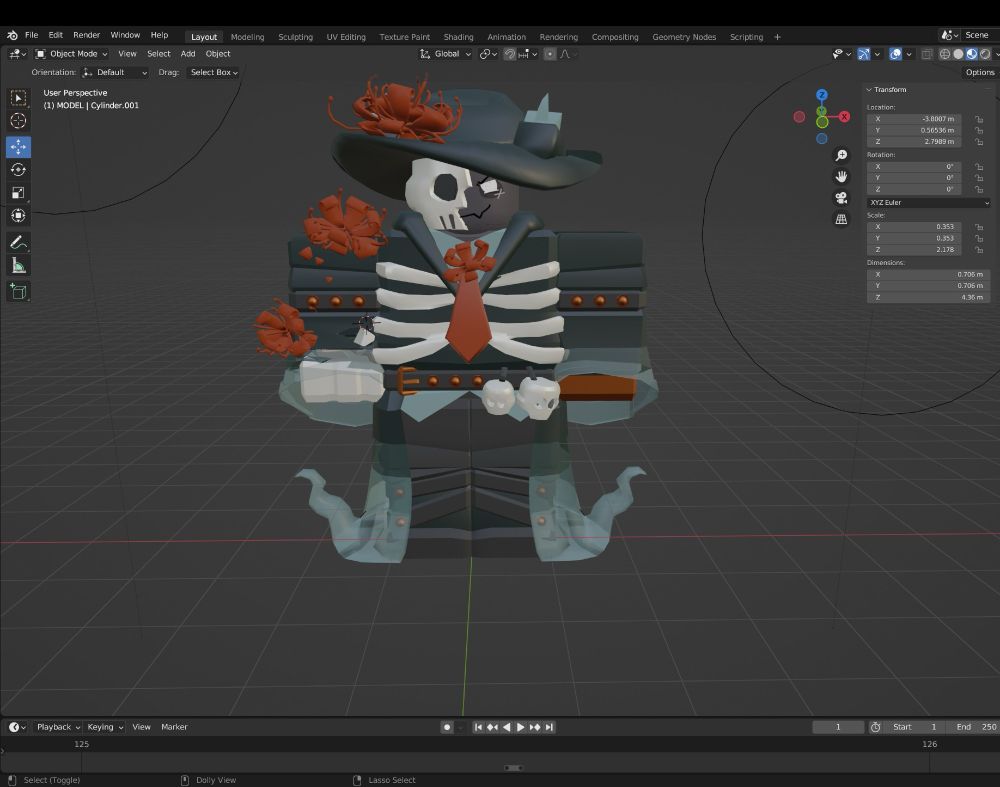This screenshot has width=1000, height=787.
Task: Open the timeline Marker menu
Action: (174, 727)
